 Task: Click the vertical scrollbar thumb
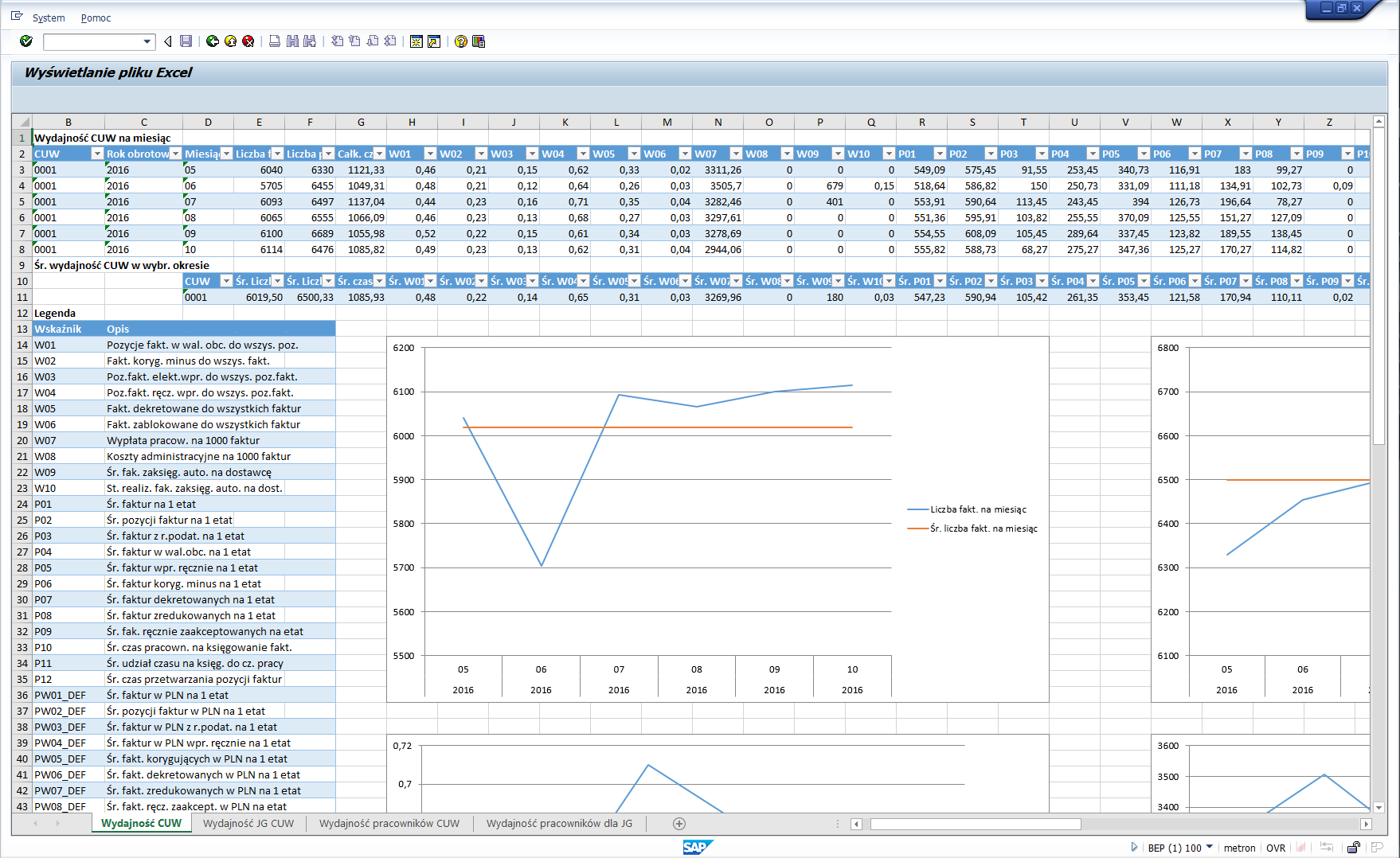[1379, 287]
